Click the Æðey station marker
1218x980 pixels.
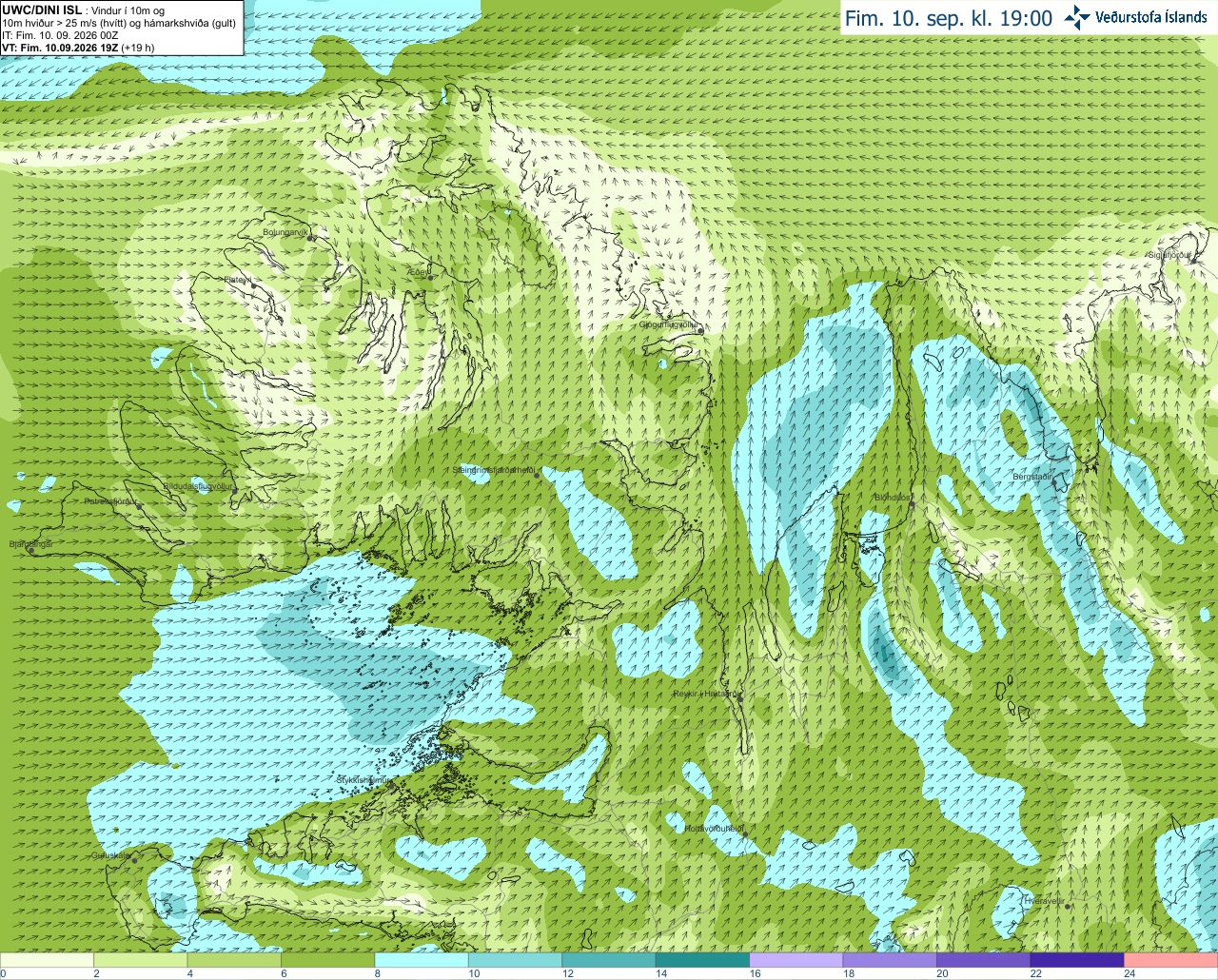[x=430, y=278]
